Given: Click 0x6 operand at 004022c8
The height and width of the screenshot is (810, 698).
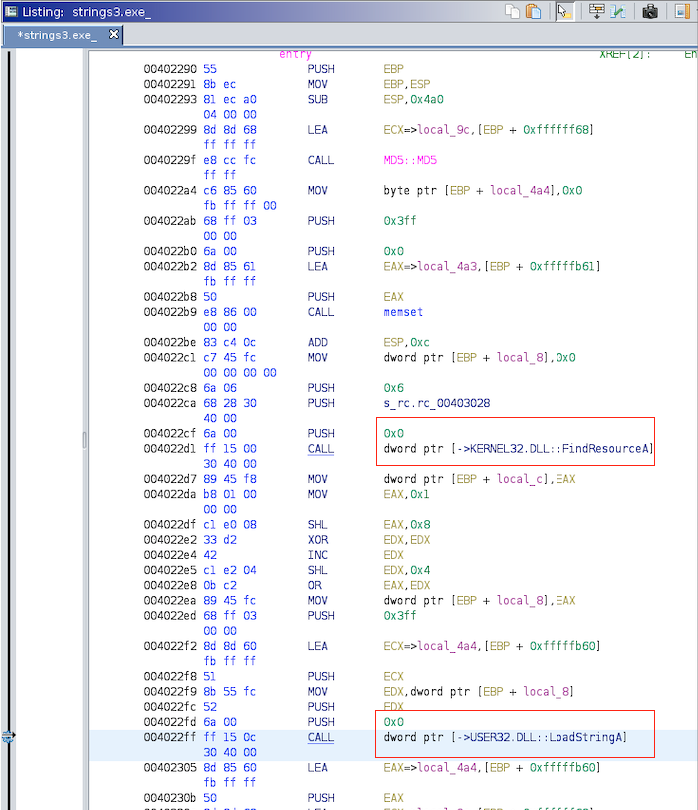Looking at the screenshot, I should [x=394, y=388].
